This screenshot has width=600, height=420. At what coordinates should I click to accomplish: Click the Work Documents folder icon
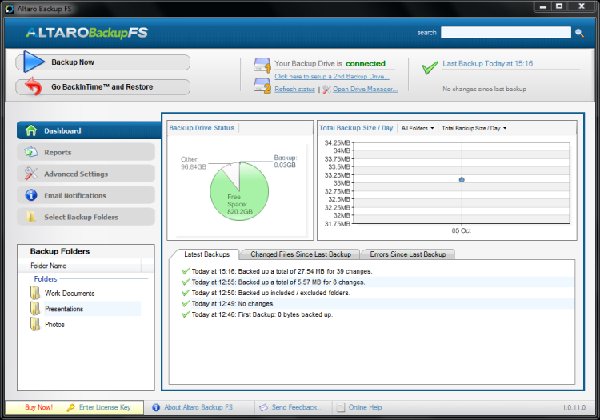tap(35, 293)
